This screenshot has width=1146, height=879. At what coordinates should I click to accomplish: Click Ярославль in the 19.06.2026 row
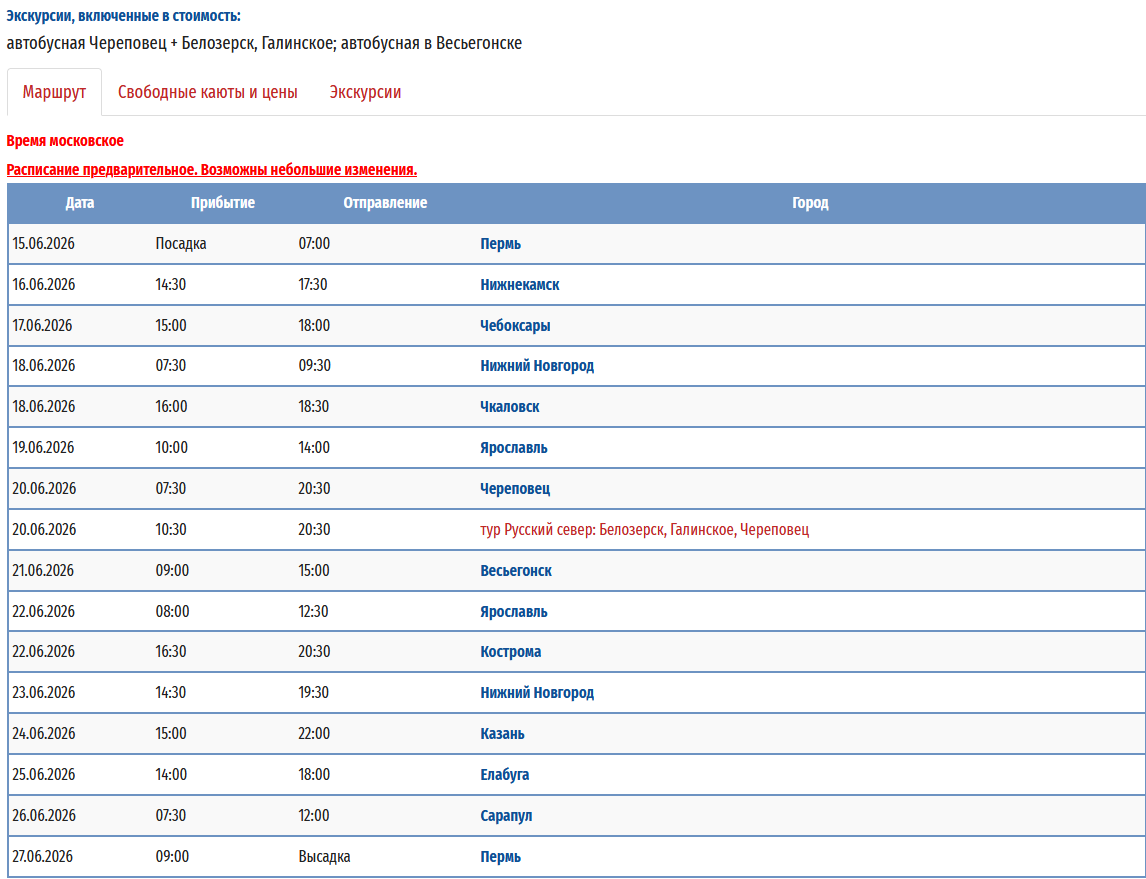point(513,448)
